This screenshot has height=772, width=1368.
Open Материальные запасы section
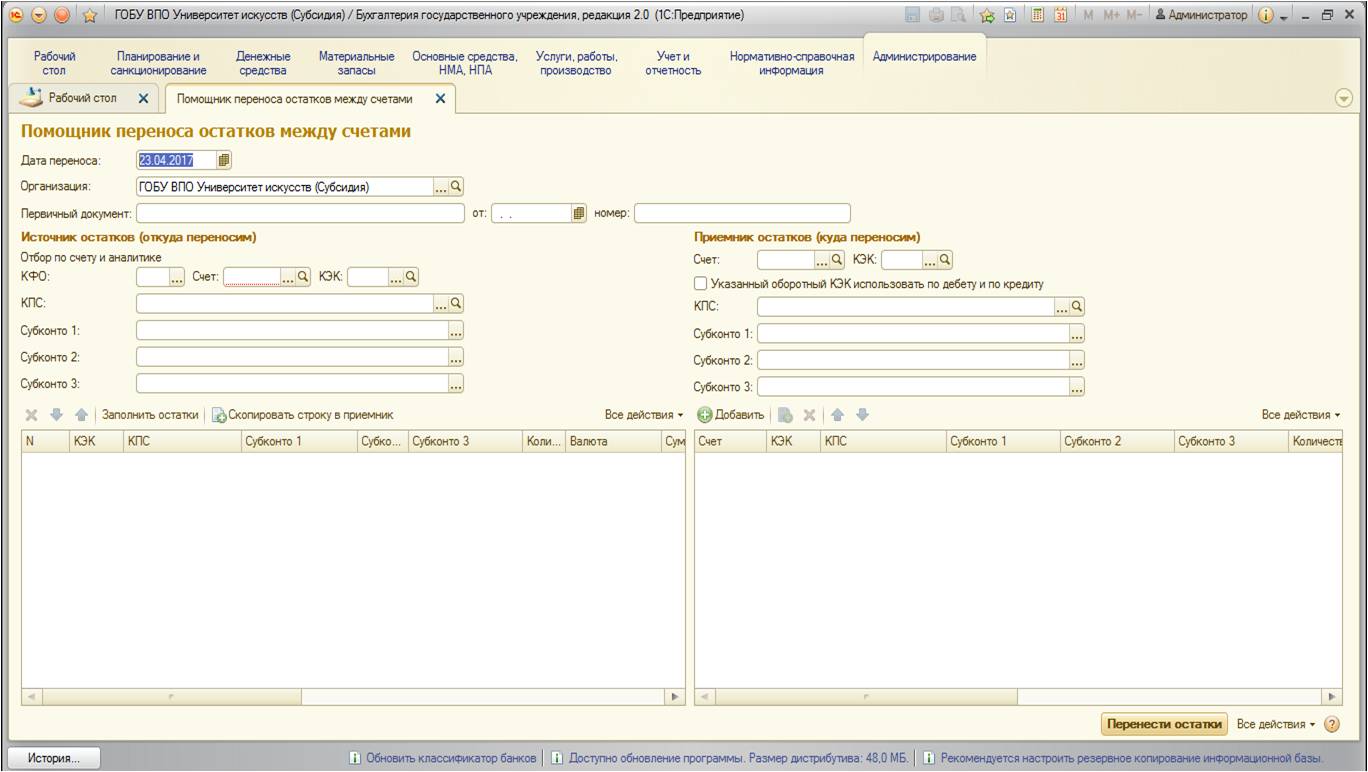tap(356, 63)
